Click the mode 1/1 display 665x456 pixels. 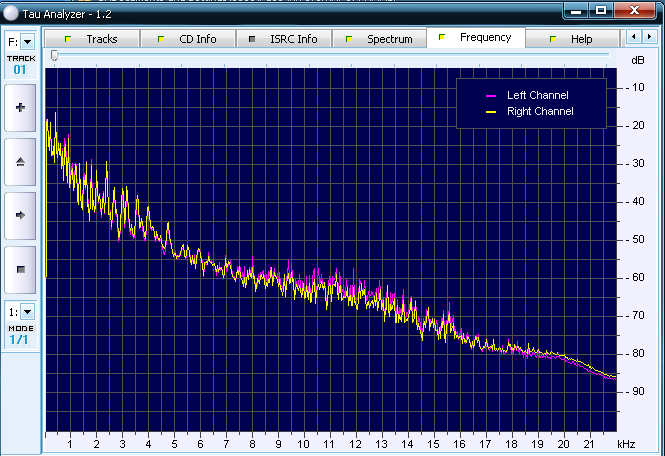pyautogui.click(x=19, y=339)
